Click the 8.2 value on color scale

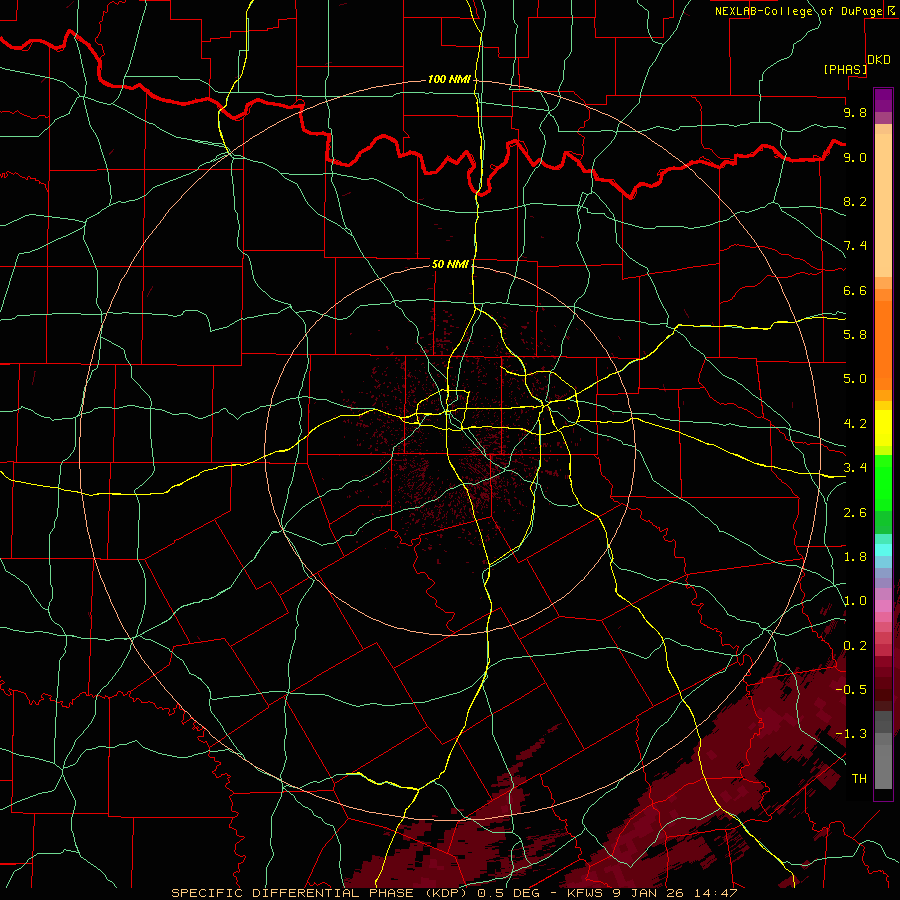pyautogui.click(x=855, y=201)
